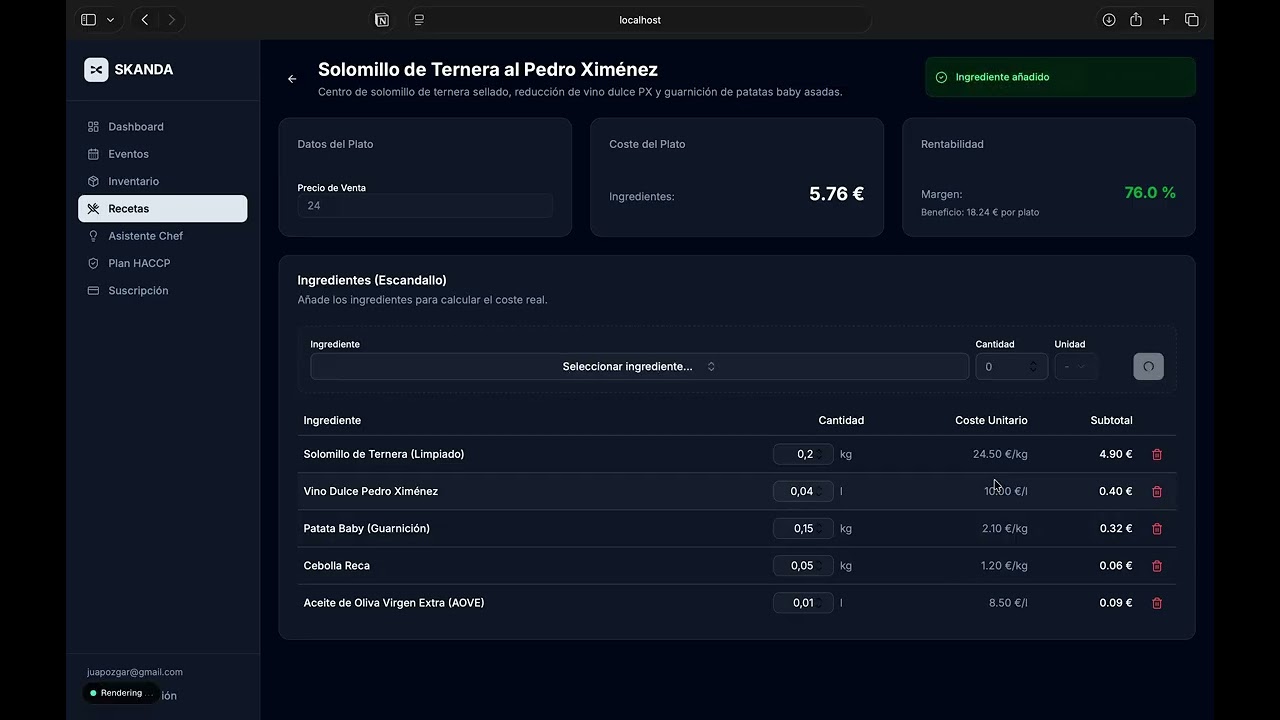Viewport: 1280px width, 720px height.
Task: Navigate to Plan HACCP section
Action: point(139,263)
